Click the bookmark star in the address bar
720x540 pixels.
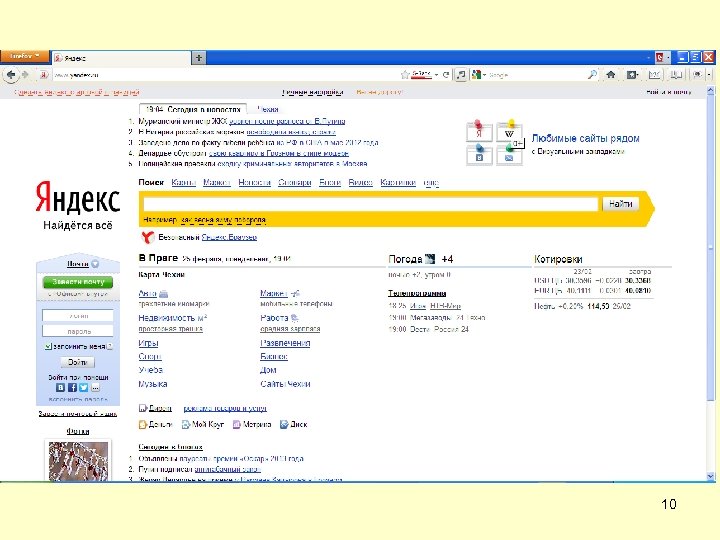coord(405,74)
